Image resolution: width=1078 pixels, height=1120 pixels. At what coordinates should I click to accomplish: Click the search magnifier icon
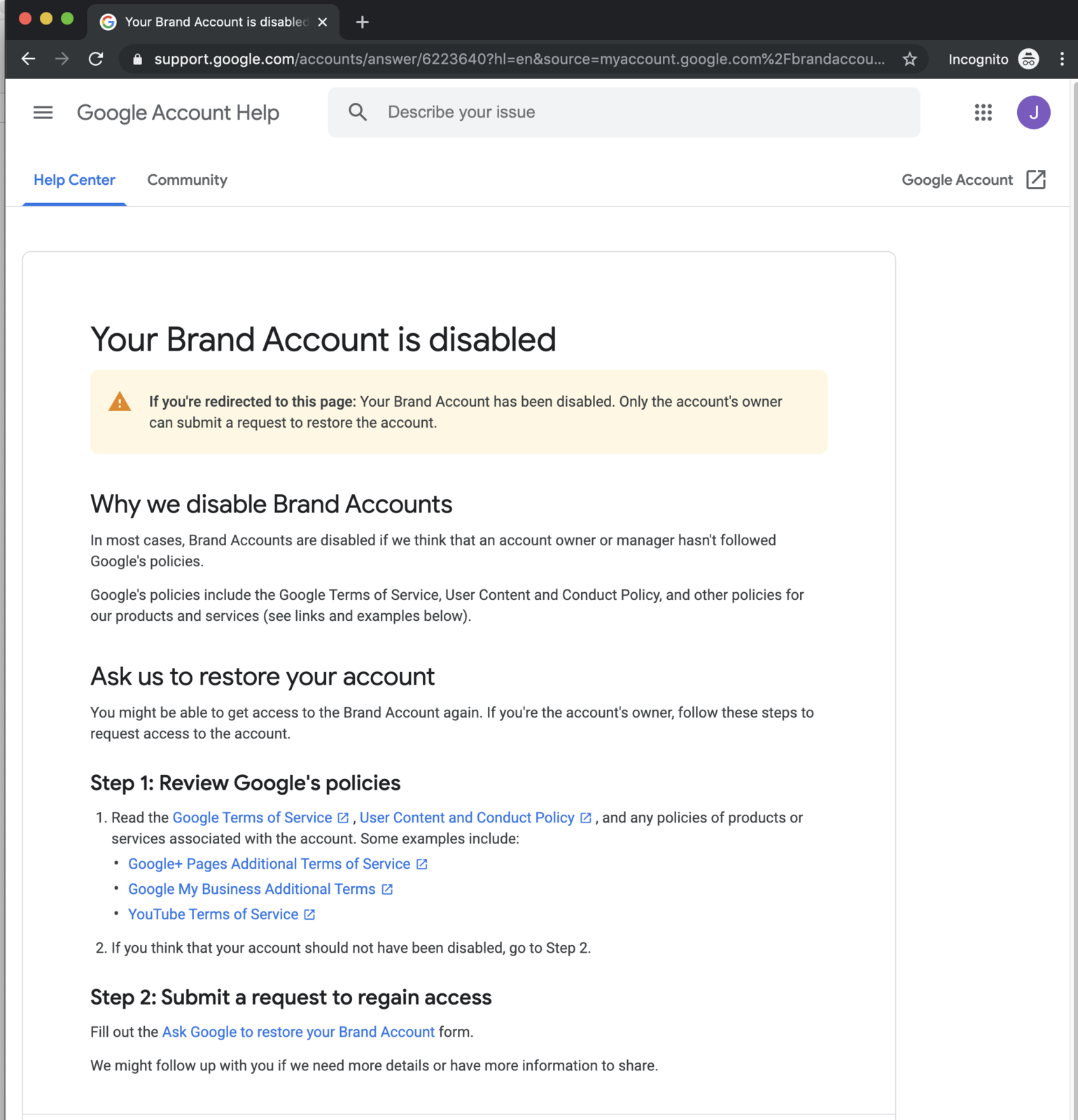coord(358,112)
